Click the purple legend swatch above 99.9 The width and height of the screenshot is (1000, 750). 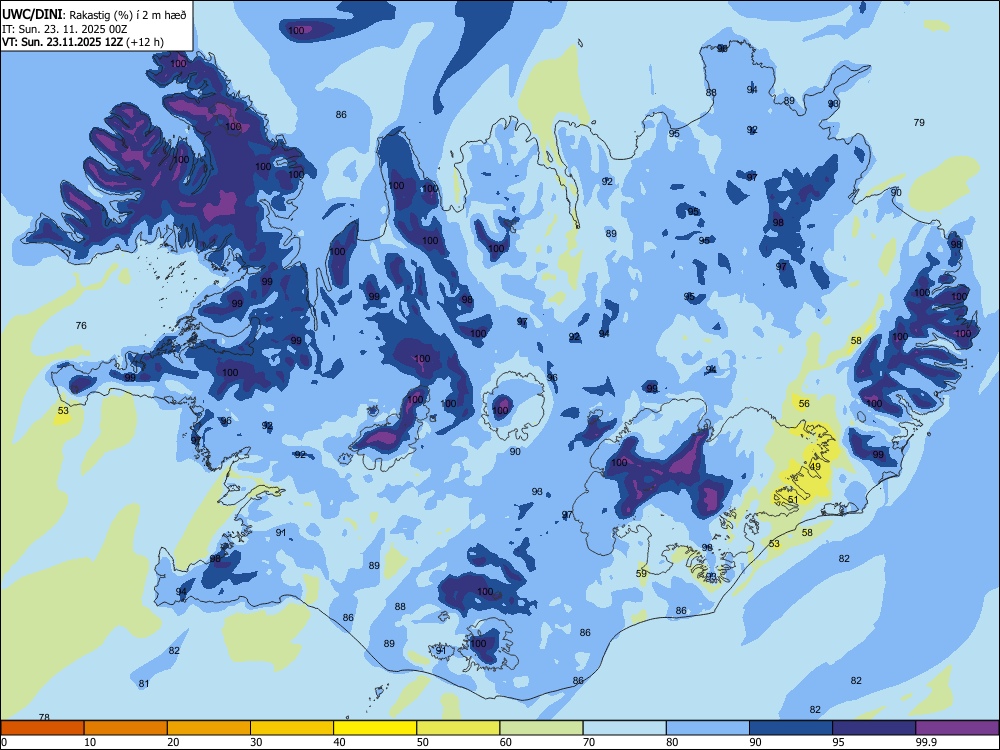point(957,728)
